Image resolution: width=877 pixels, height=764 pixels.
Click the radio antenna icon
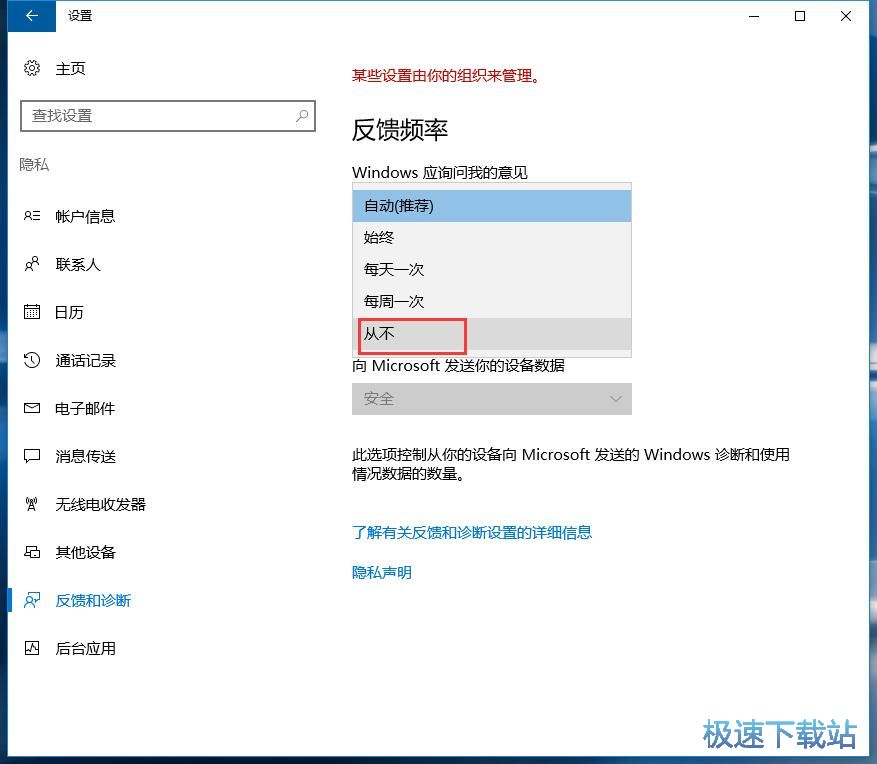32,504
